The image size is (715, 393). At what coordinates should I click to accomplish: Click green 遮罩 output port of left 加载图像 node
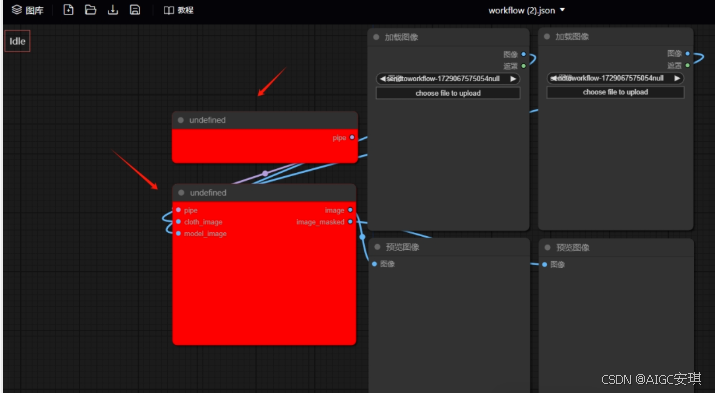coord(523,66)
